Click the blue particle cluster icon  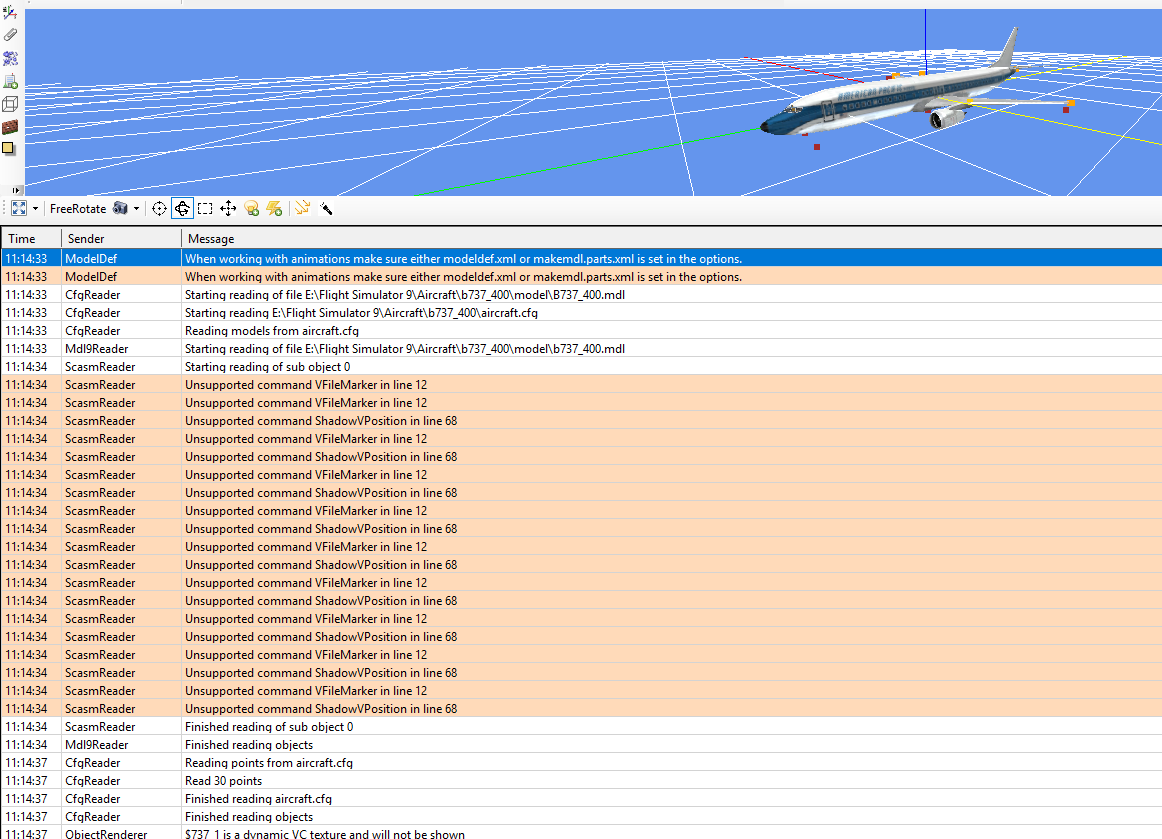(10, 58)
